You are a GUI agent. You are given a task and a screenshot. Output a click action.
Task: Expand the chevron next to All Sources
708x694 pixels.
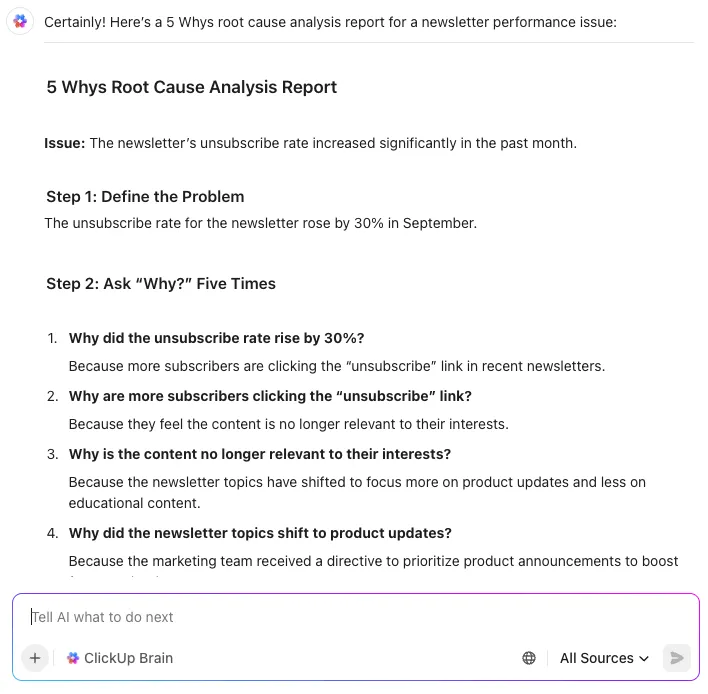(x=644, y=658)
